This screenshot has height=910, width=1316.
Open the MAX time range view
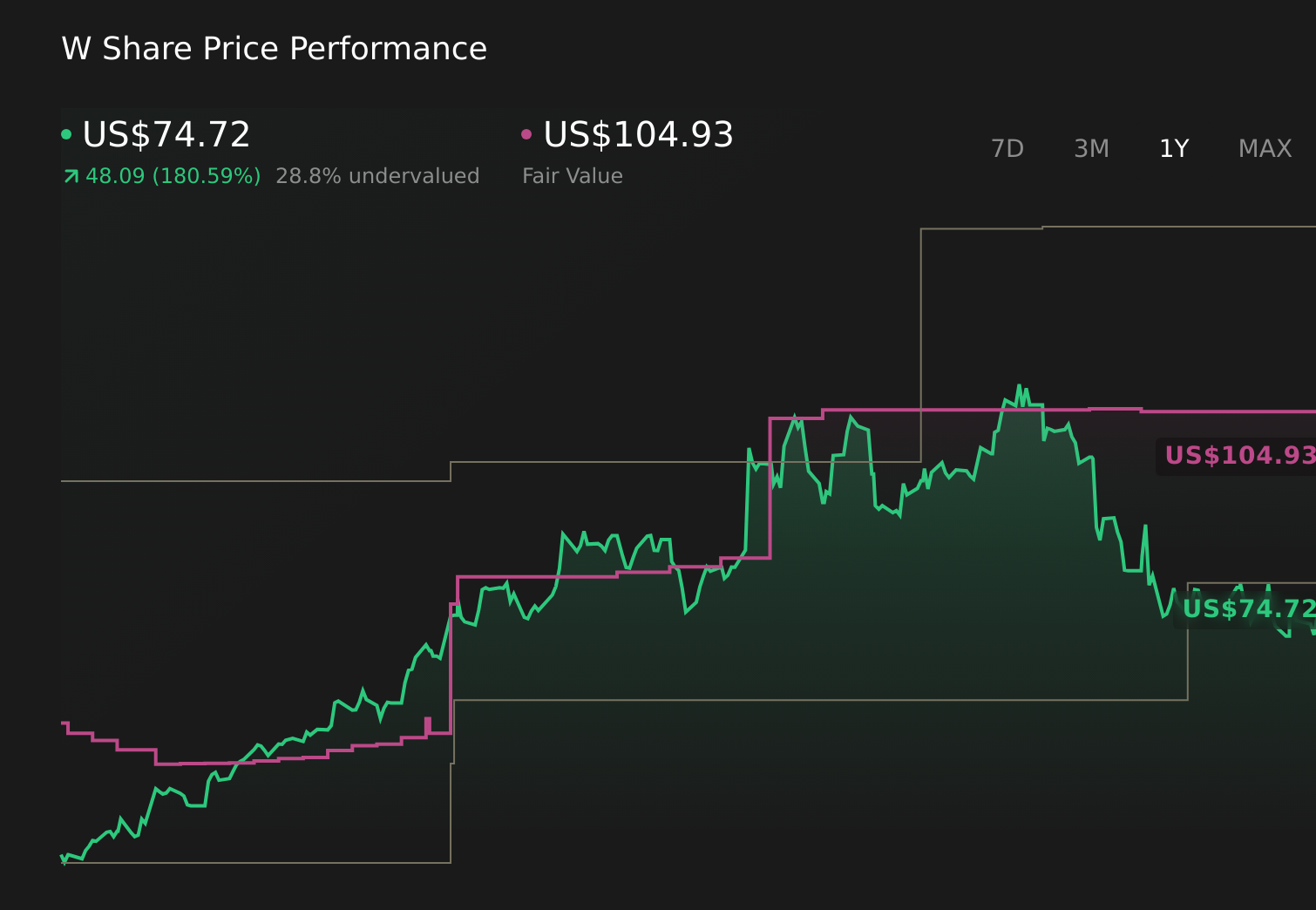1264,148
